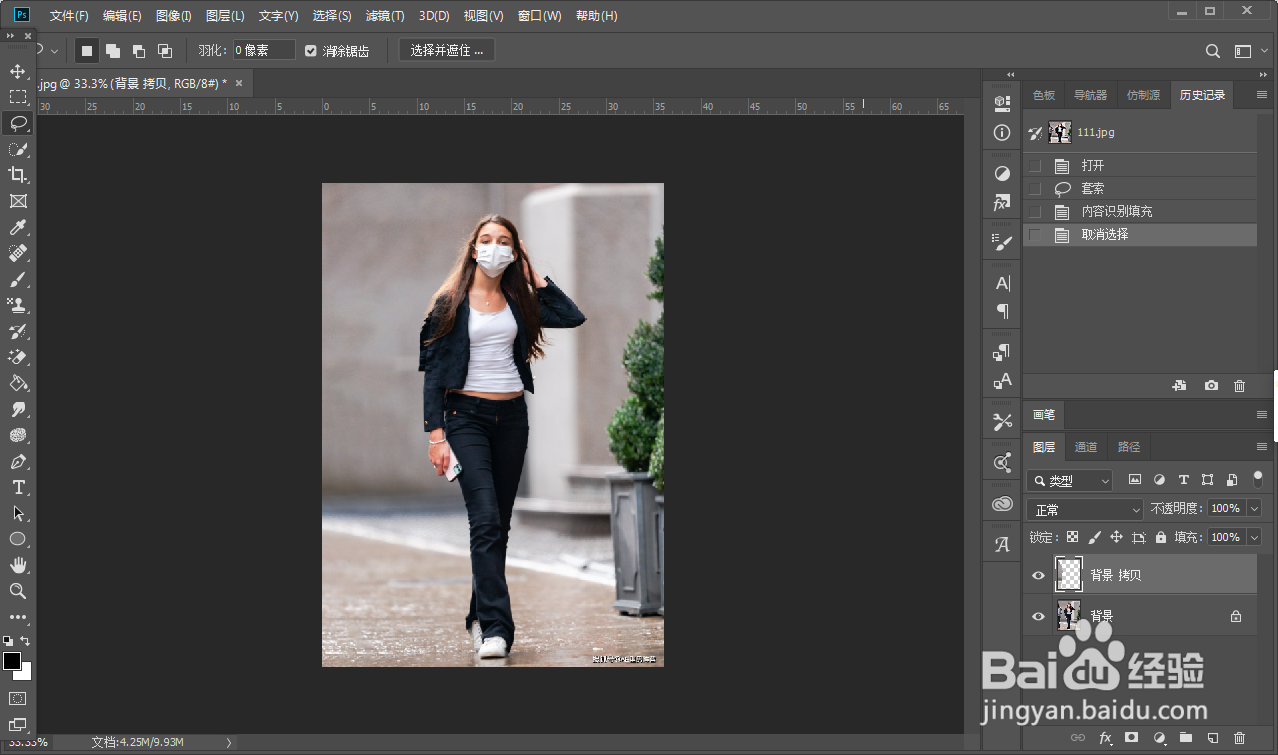Select the Spot Healing Brush tool
Screen dimensions: 1278x755
pyautogui.click(x=18, y=253)
